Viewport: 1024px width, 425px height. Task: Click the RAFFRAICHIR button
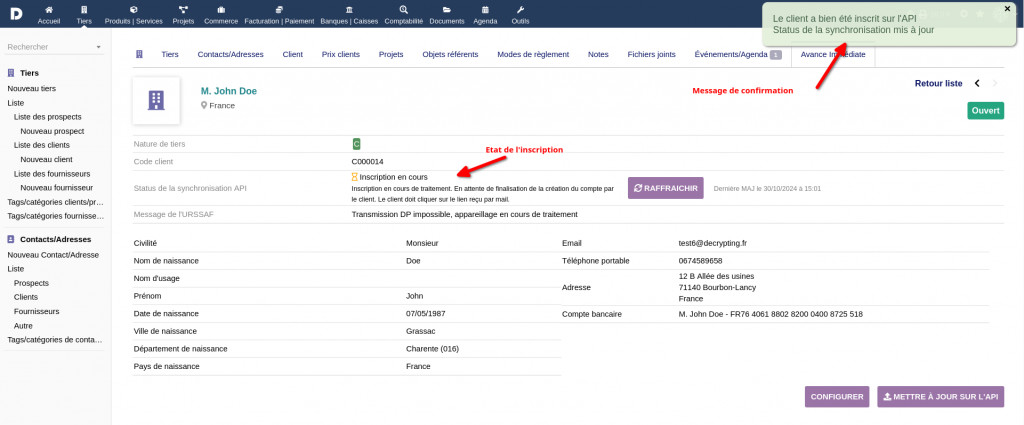pos(665,188)
